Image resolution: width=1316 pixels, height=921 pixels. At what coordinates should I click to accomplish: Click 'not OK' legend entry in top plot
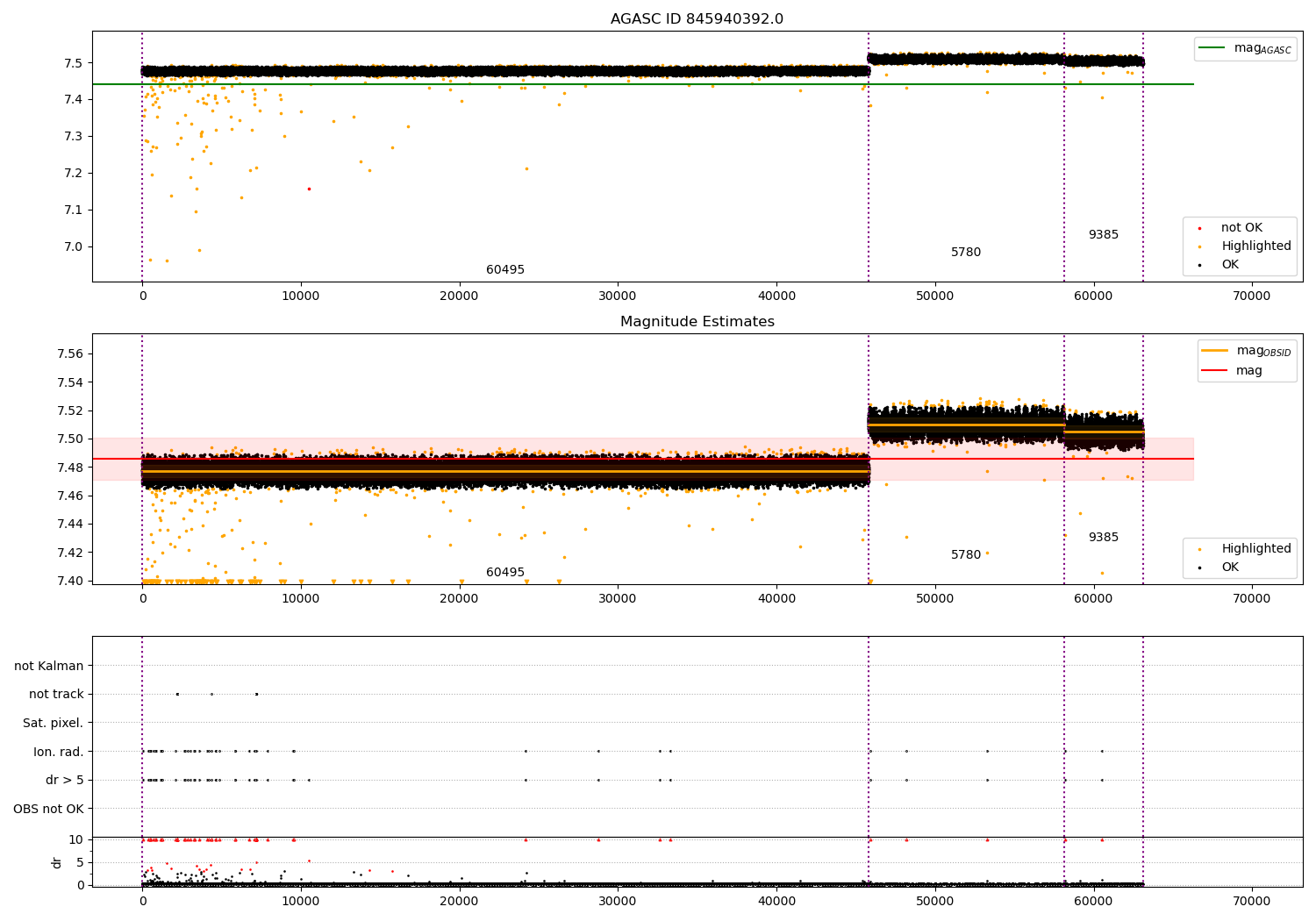coord(1241,228)
